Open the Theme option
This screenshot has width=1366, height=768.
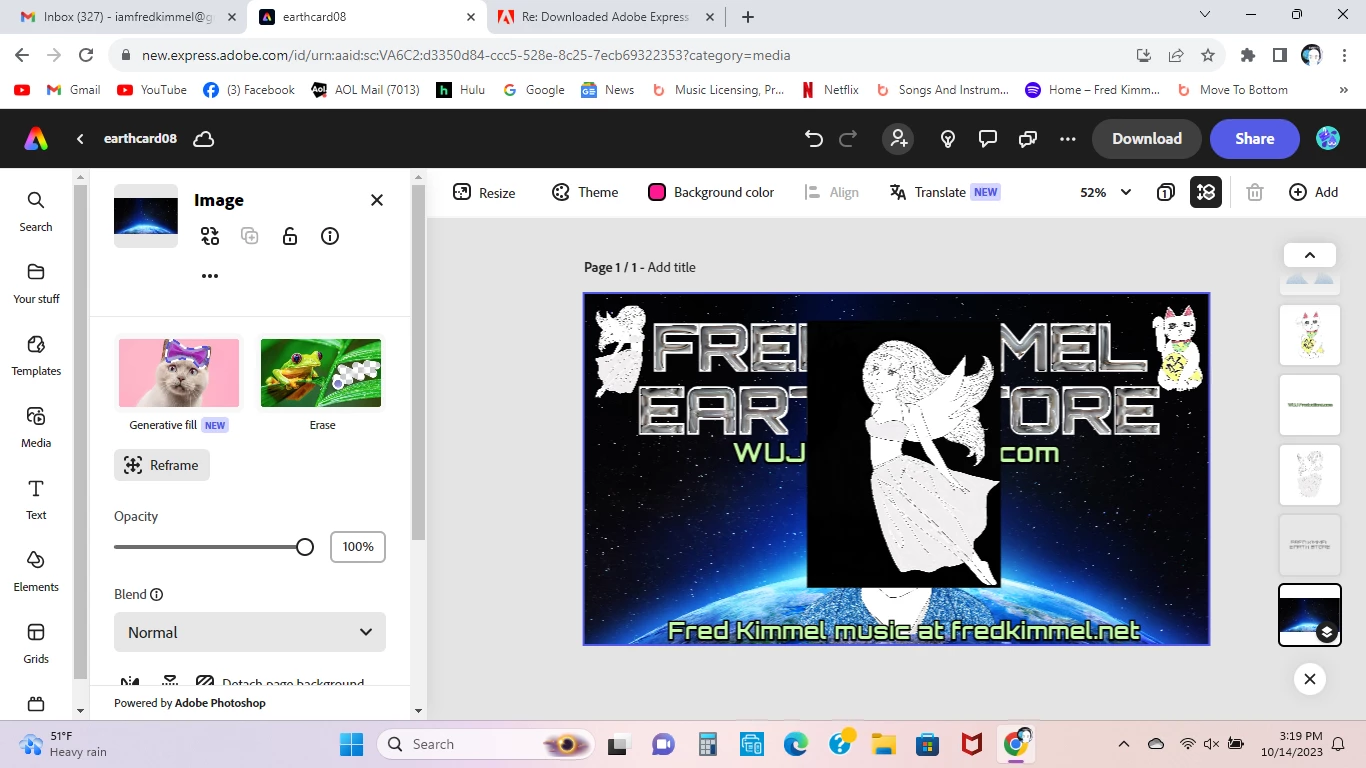coord(585,192)
